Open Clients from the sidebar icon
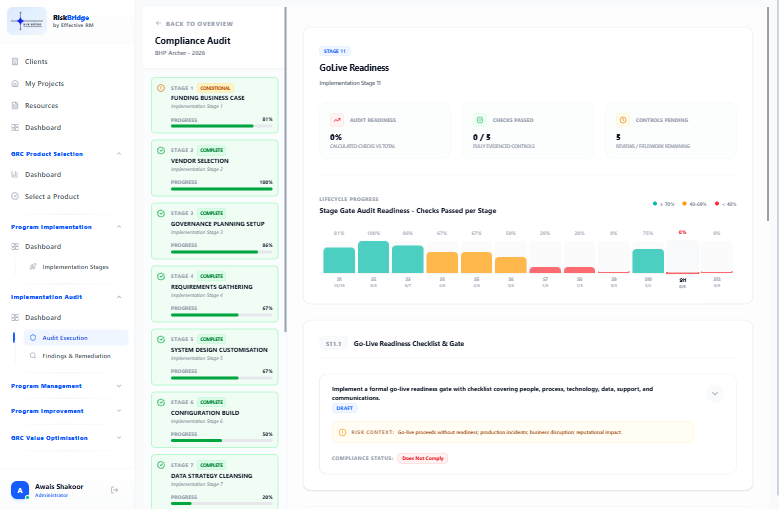 [x=15, y=62]
